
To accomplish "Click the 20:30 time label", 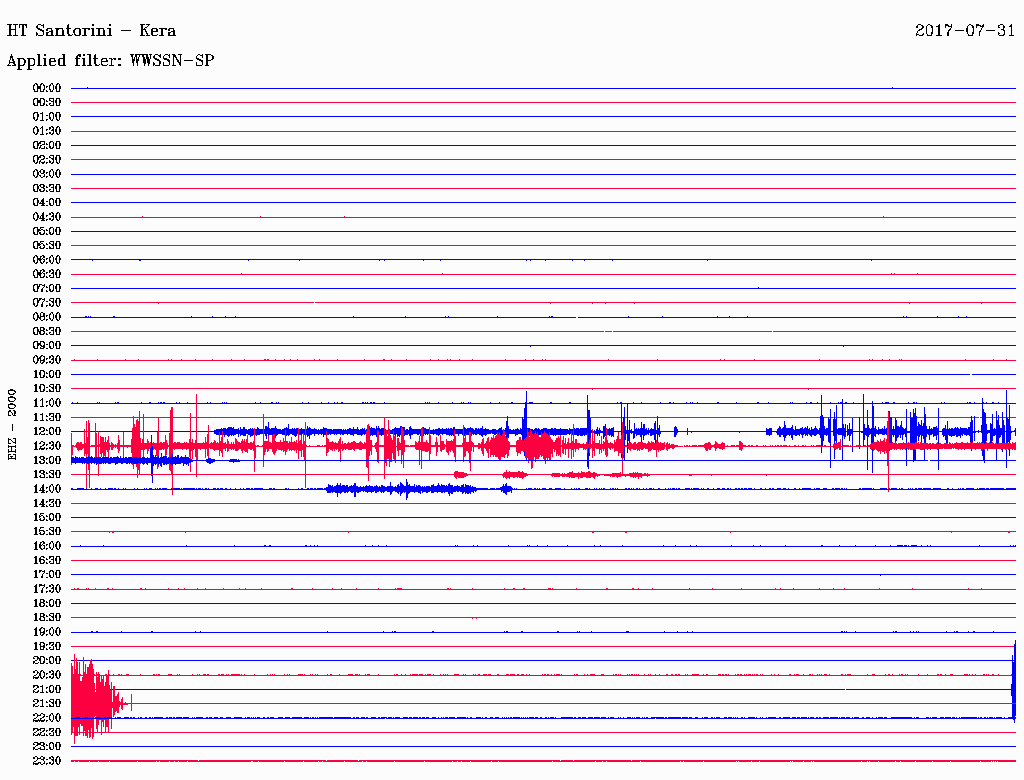I will tap(47, 675).
